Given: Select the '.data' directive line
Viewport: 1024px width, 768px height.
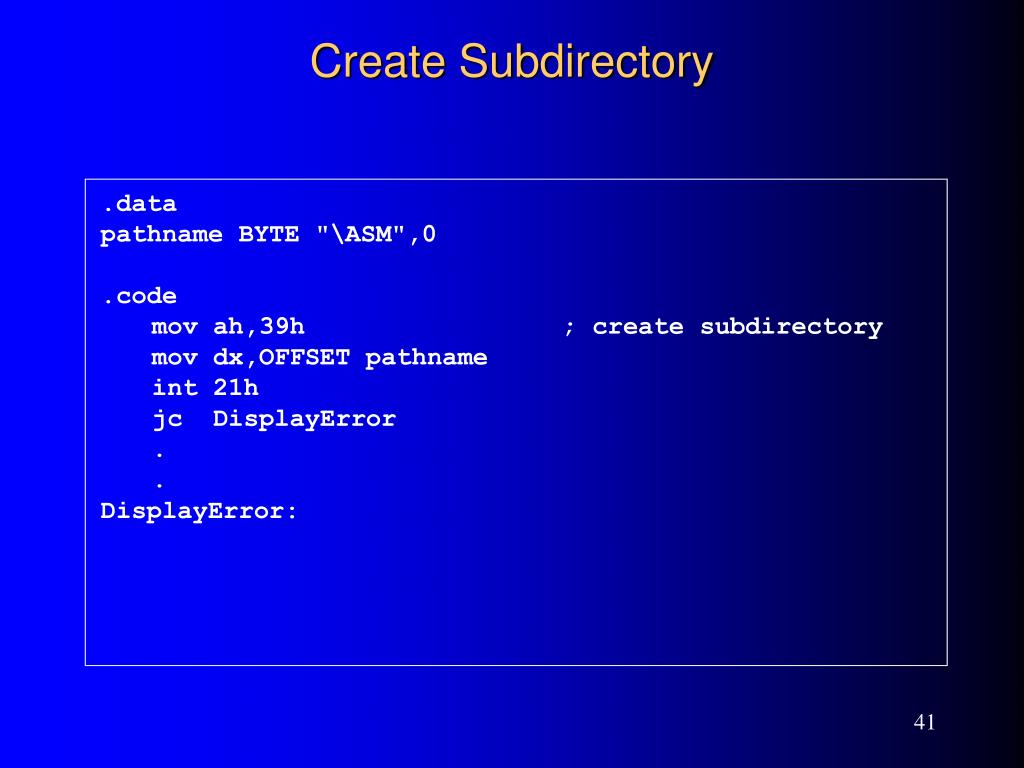Looking at the screenshot, I should 139,204.
